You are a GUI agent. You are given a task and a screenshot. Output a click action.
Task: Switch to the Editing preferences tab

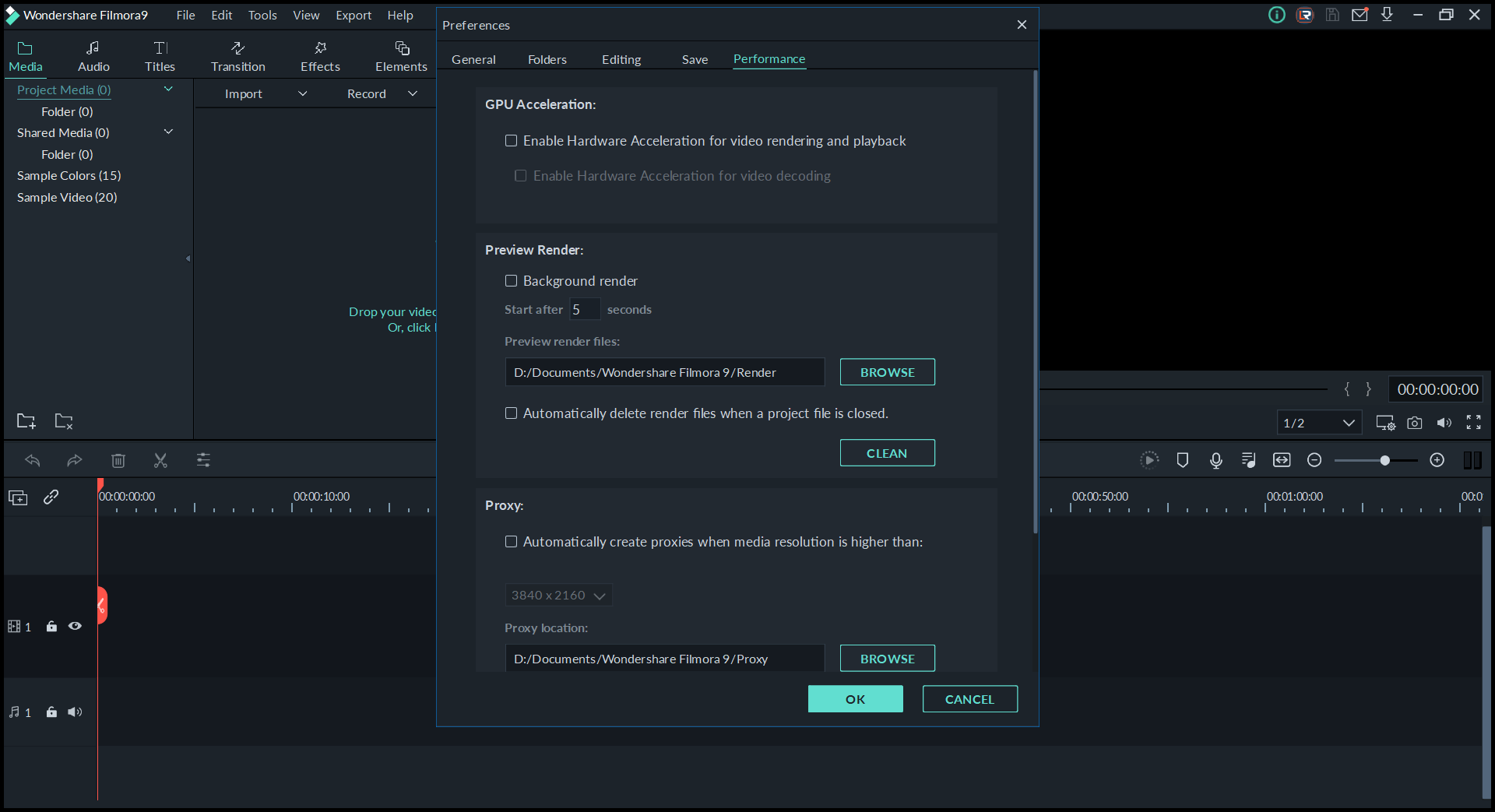point(621,59)
